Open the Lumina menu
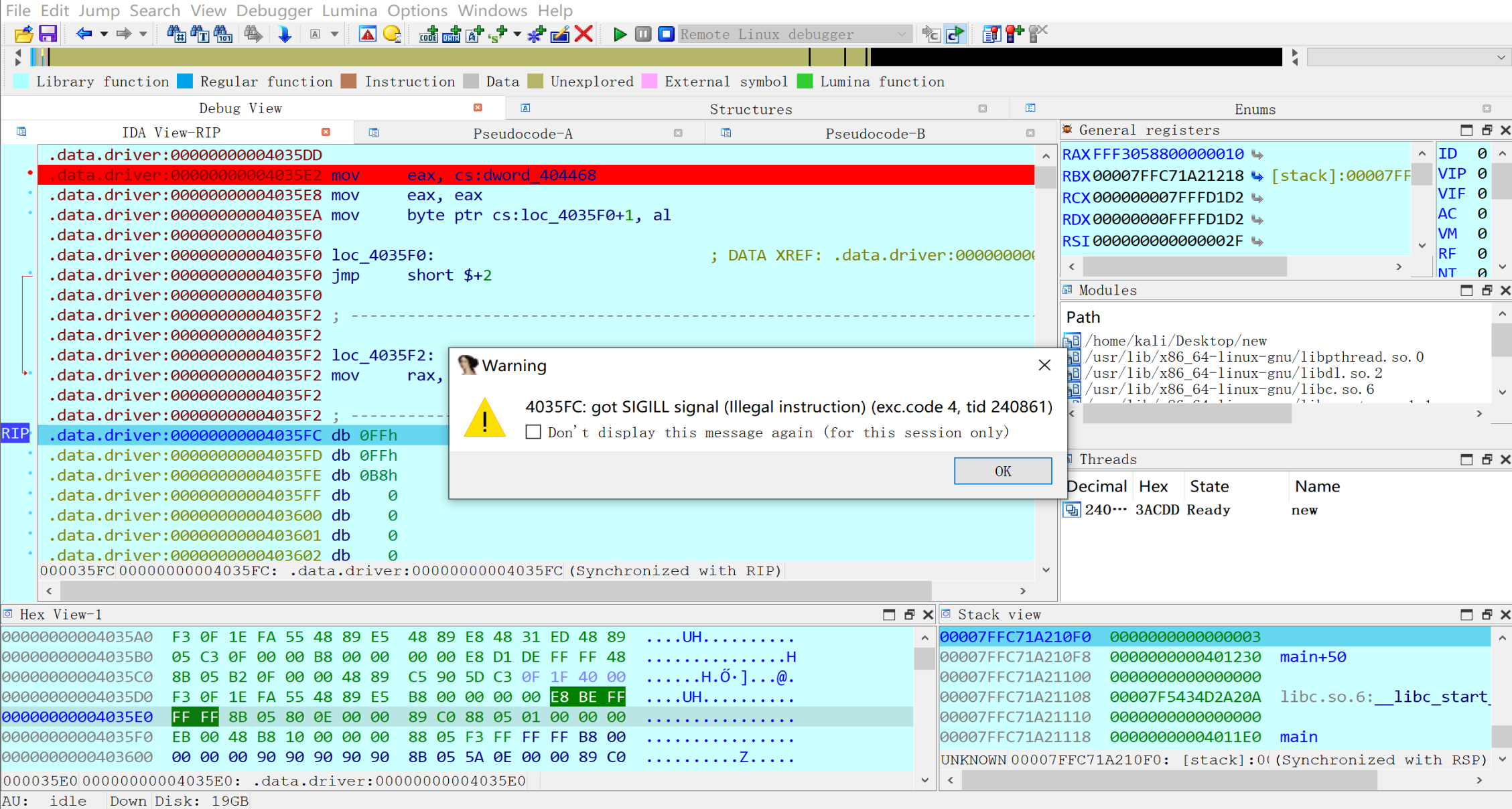Image resolution: width=1512 pixels, height=809 pixels. (350, 11)
